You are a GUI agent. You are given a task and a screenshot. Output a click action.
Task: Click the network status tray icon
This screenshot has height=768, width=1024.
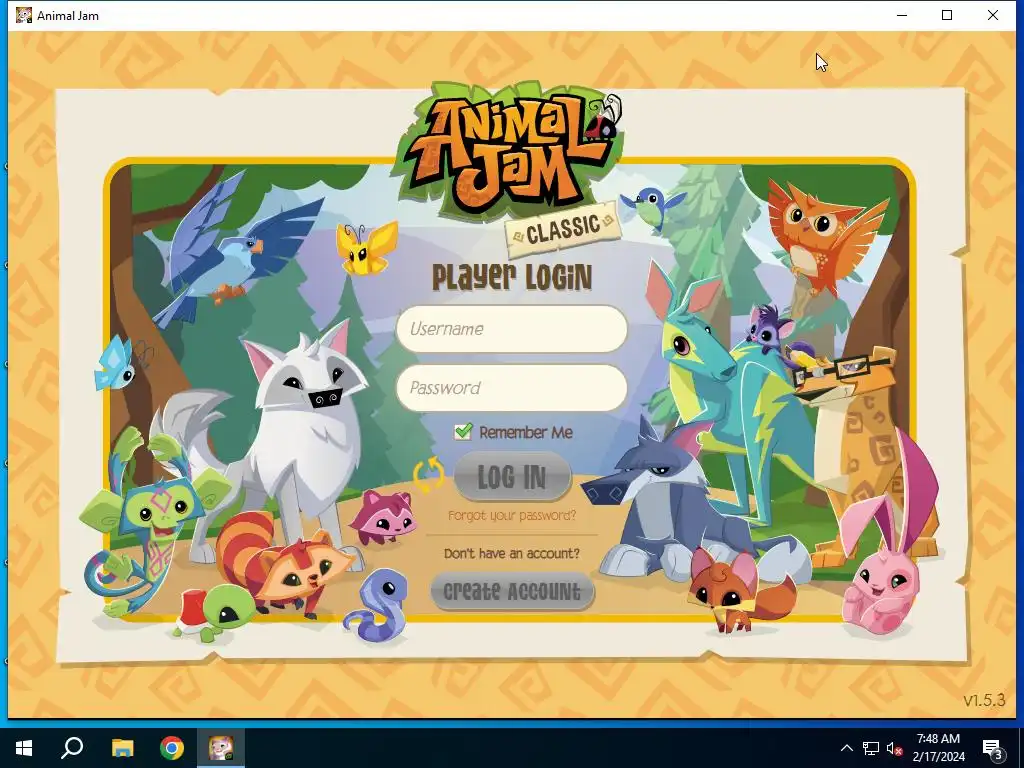click(871, 748)
